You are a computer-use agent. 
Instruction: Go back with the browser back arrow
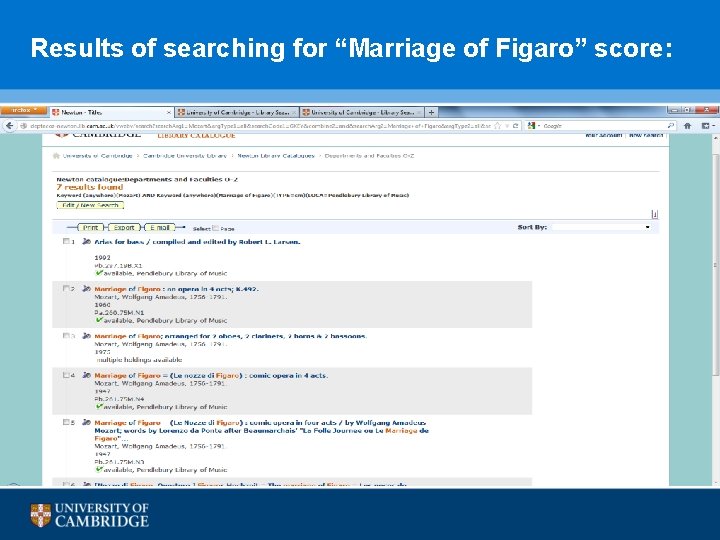pos(10,126)
